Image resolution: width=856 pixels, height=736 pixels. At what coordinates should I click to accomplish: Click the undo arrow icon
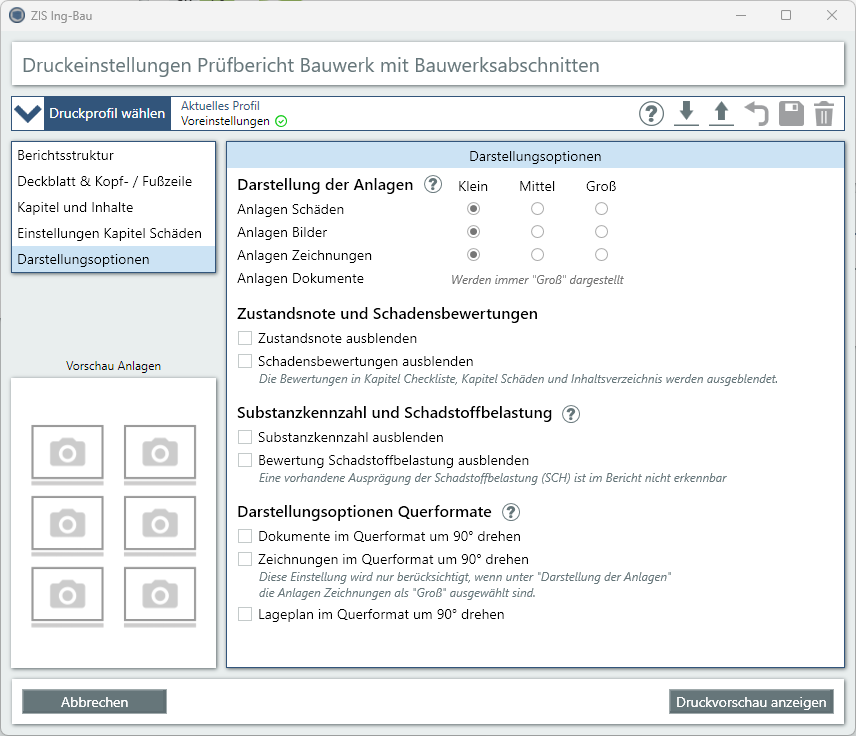(x=756, y=114)
